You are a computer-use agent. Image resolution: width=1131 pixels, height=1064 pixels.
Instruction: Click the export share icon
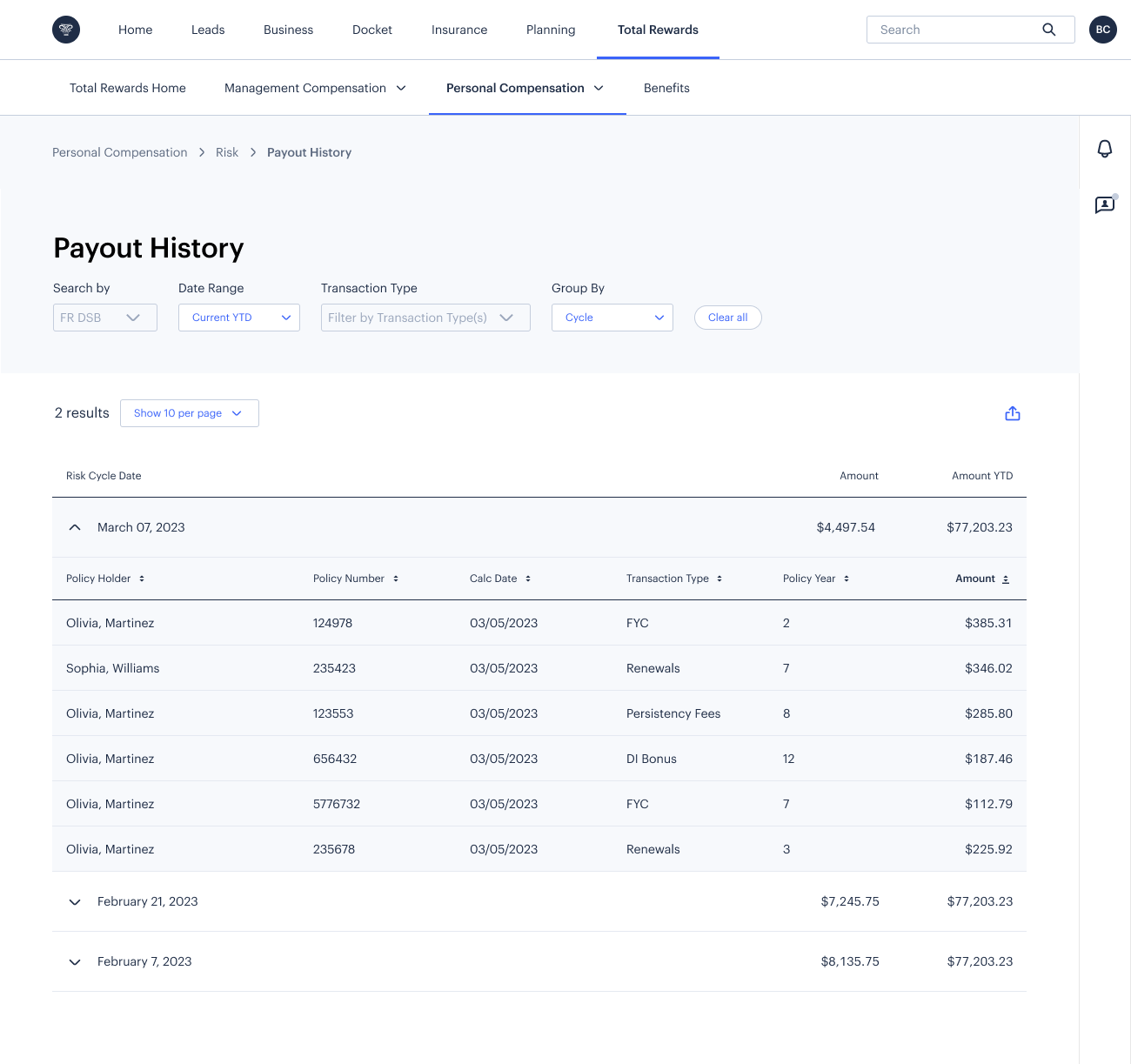point(1013,413)
